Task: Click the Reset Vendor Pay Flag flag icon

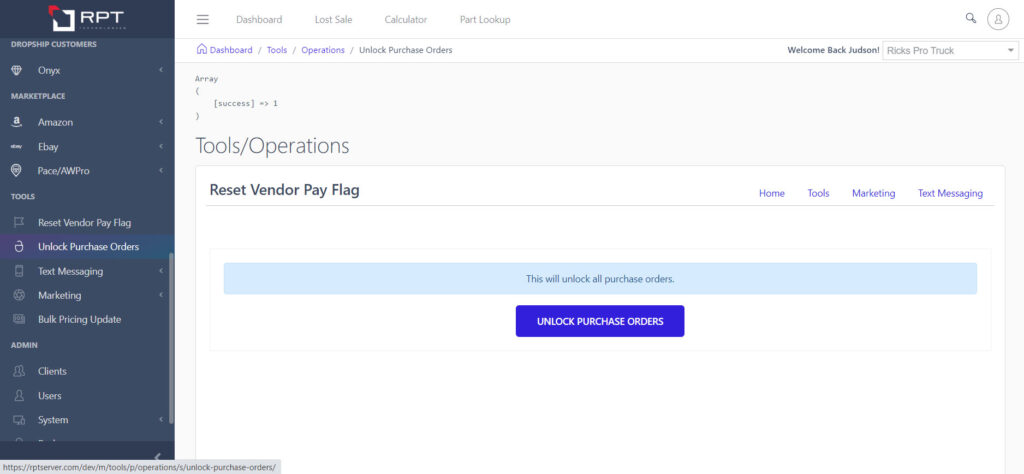Action: pyautogui.click(x=19, y=223)
